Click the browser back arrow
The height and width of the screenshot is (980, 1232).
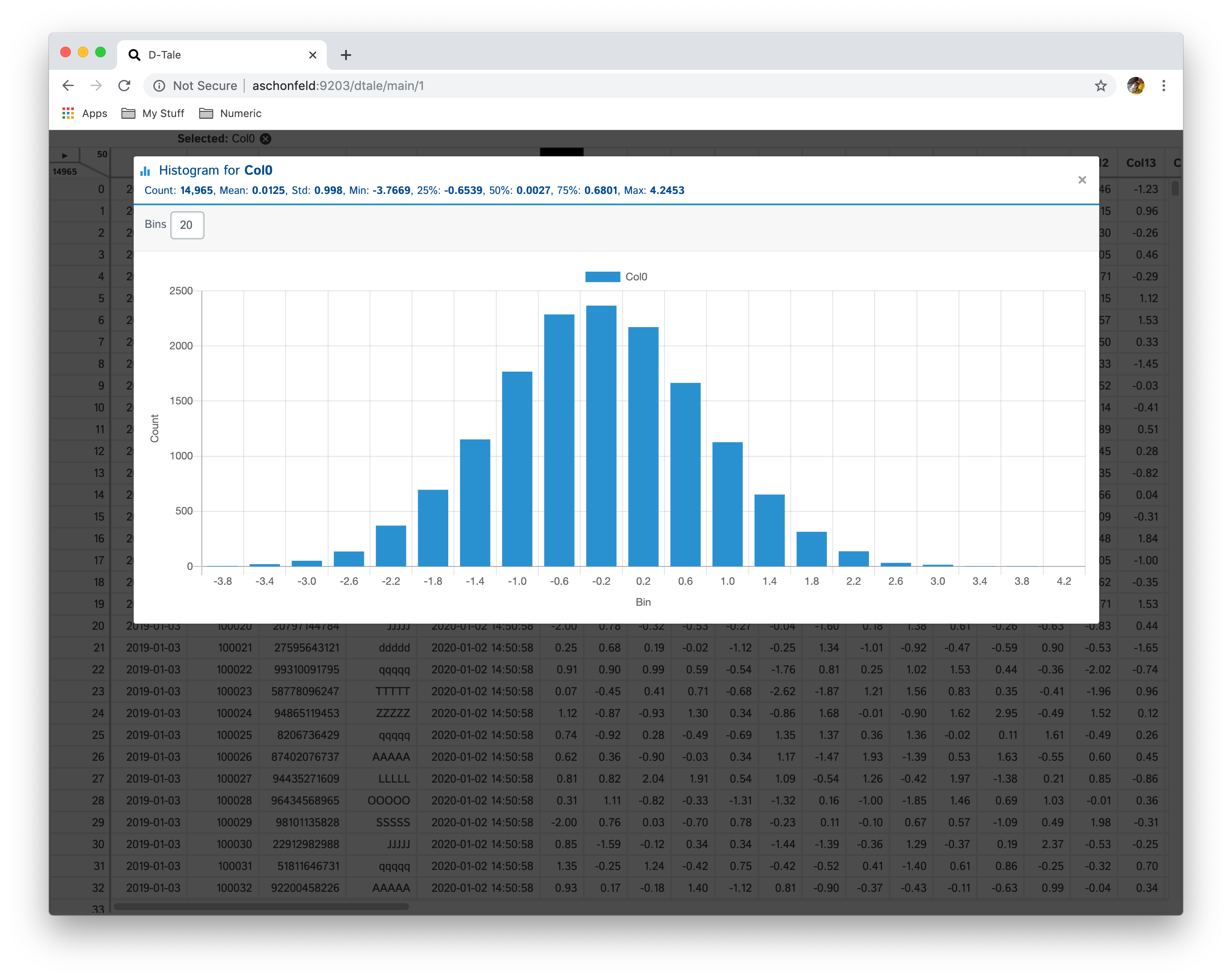click(69, 86)
